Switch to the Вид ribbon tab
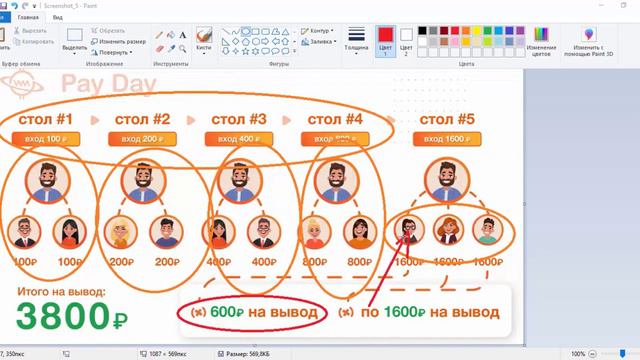 (x=58, y=18)
